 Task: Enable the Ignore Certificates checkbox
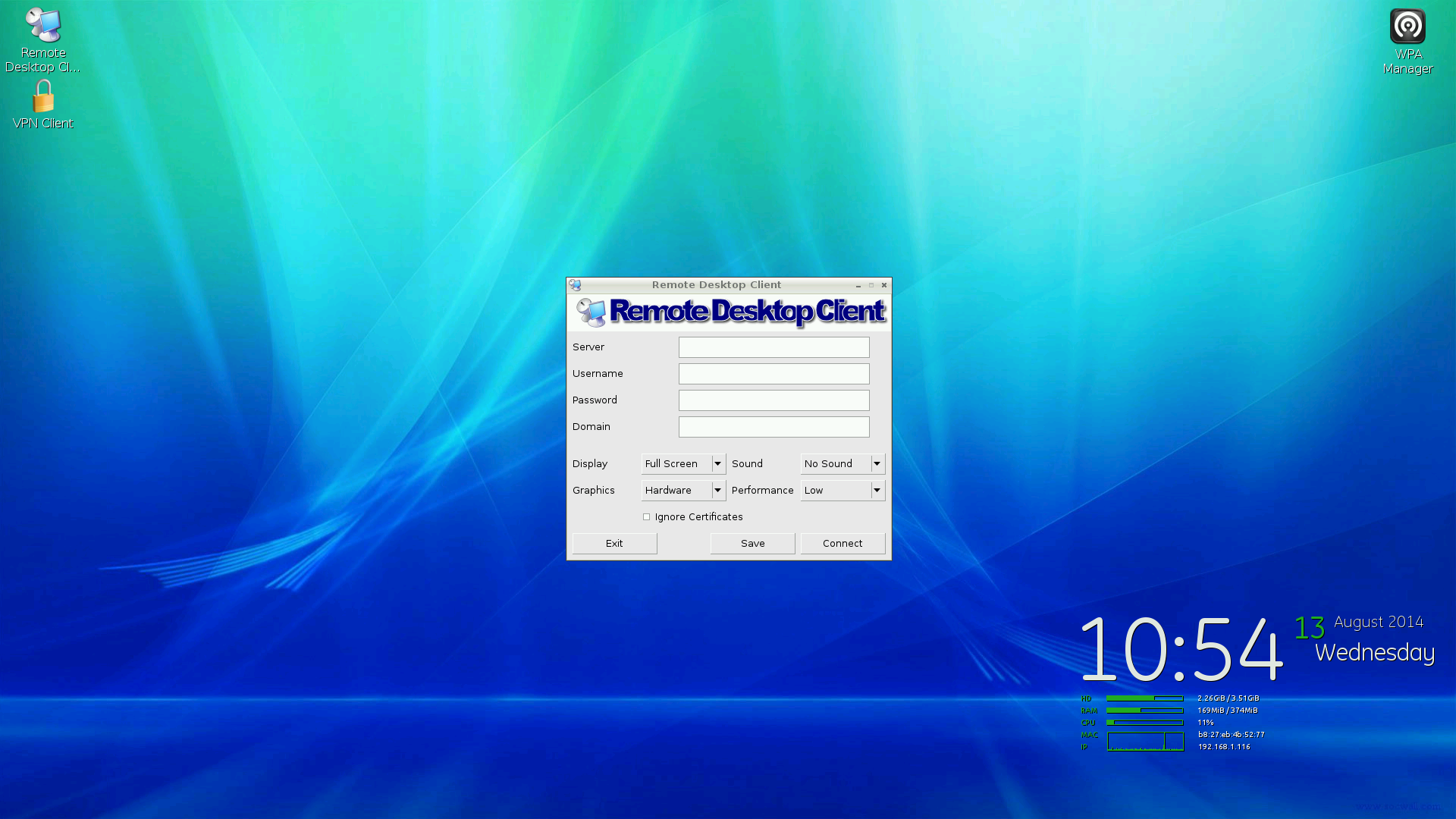point(647,517)
